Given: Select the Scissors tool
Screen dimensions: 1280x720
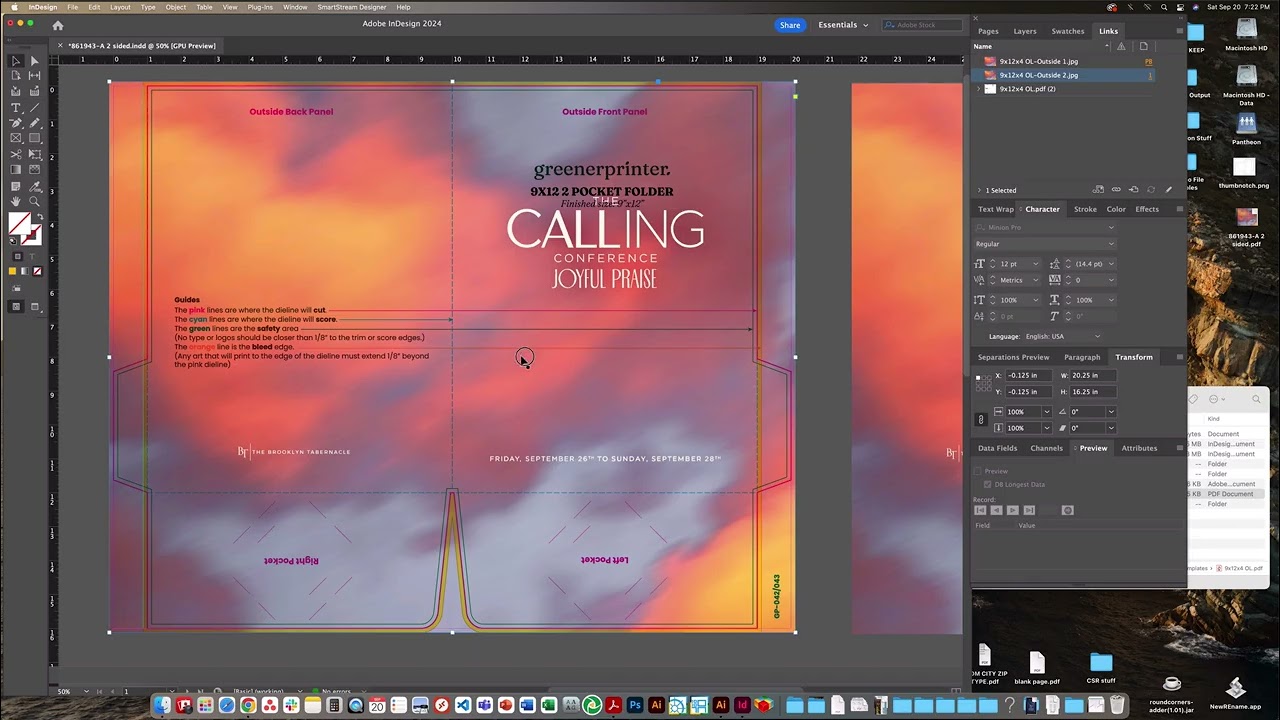Looking at the screenshot, I should (15, 154).
